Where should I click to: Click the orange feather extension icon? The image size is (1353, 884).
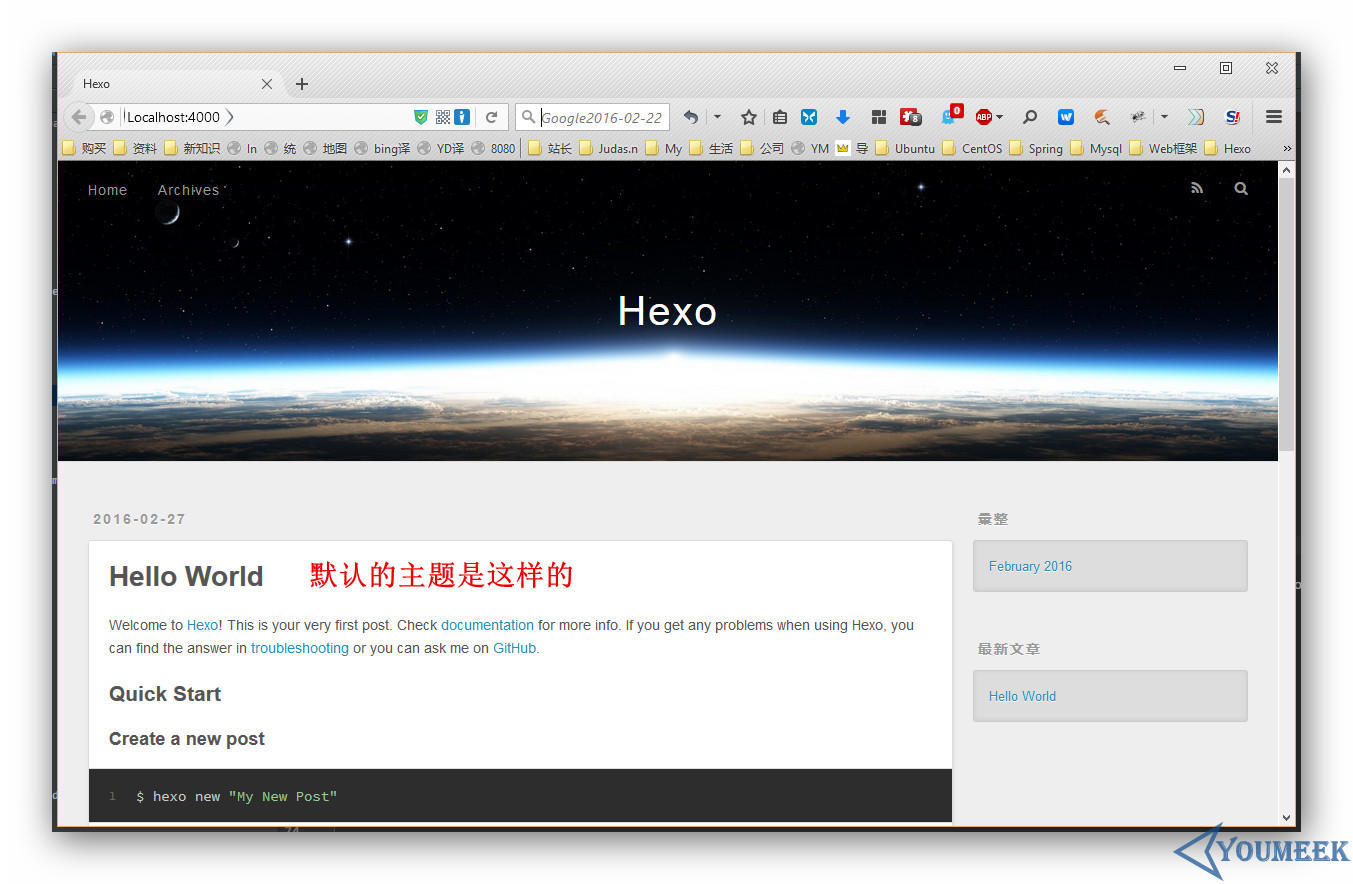tap(1102, 117)
